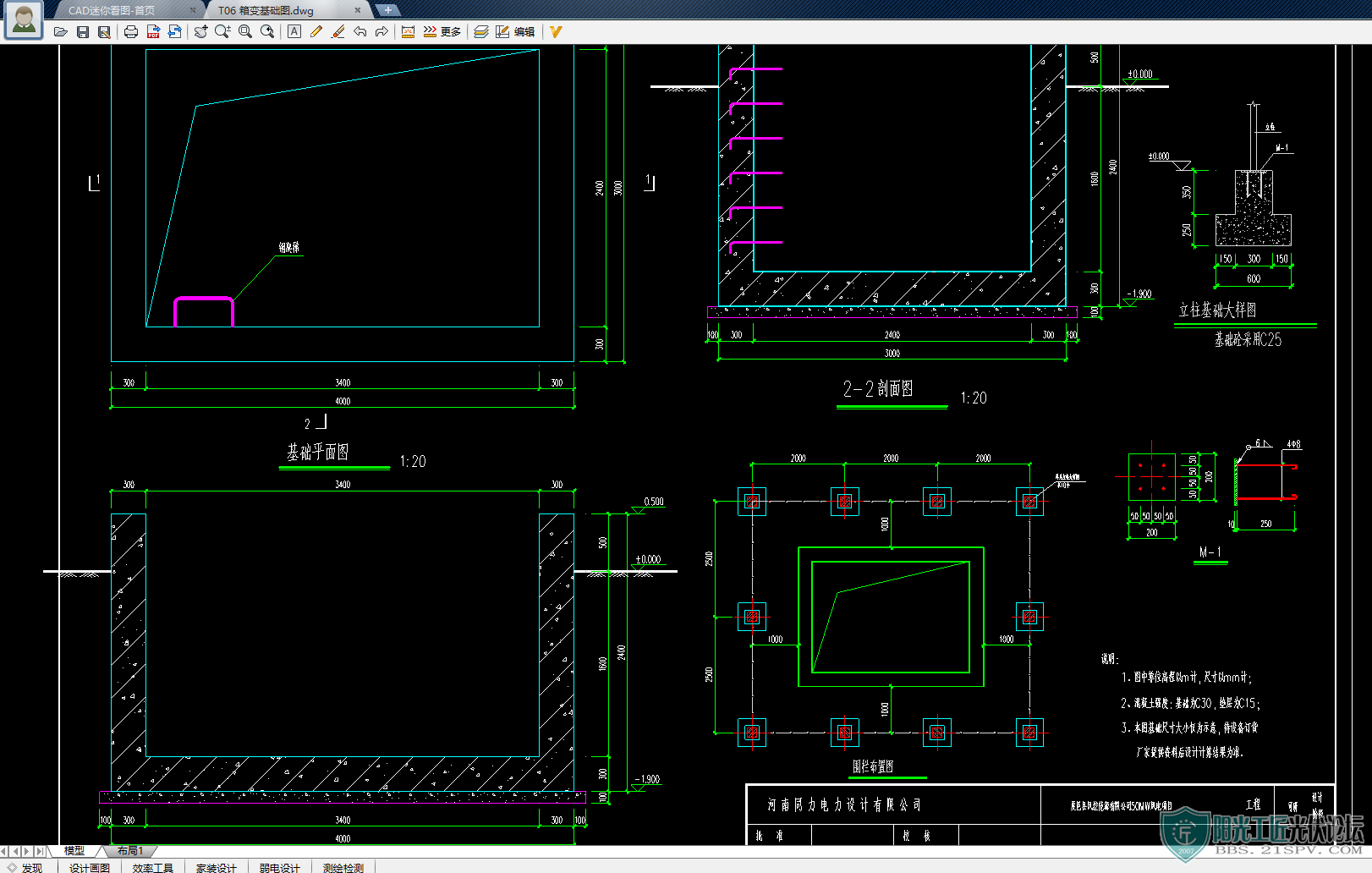Switch to CAD迷你看图-首页 tab

[112, 10]
